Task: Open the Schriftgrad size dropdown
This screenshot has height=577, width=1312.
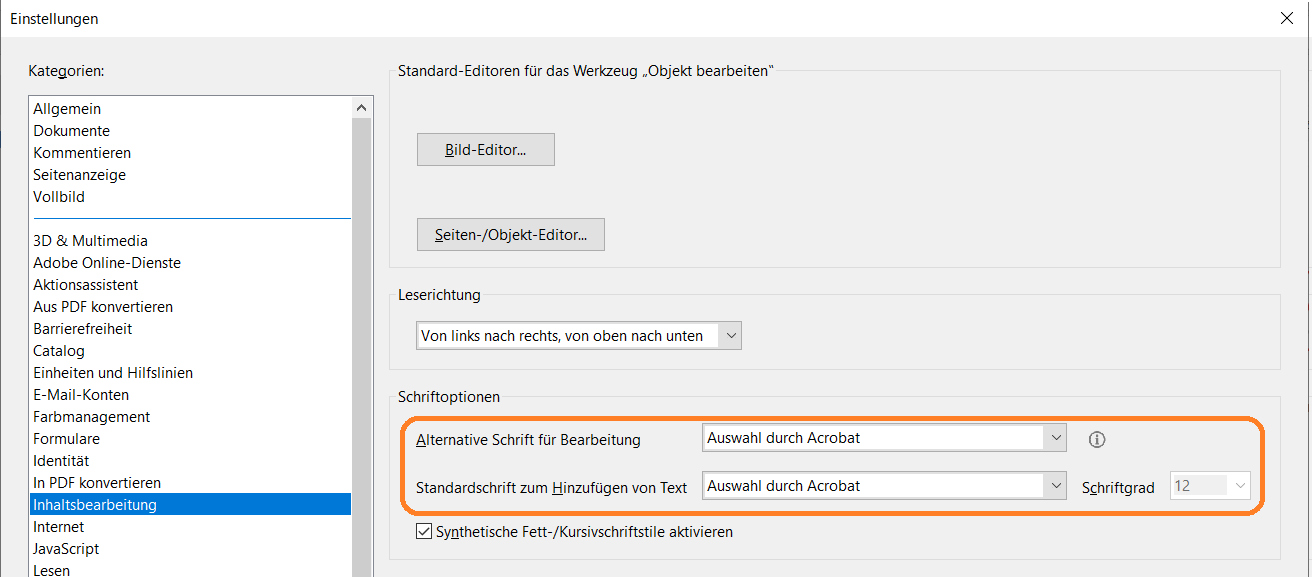Action: [x=1237, y=486]
